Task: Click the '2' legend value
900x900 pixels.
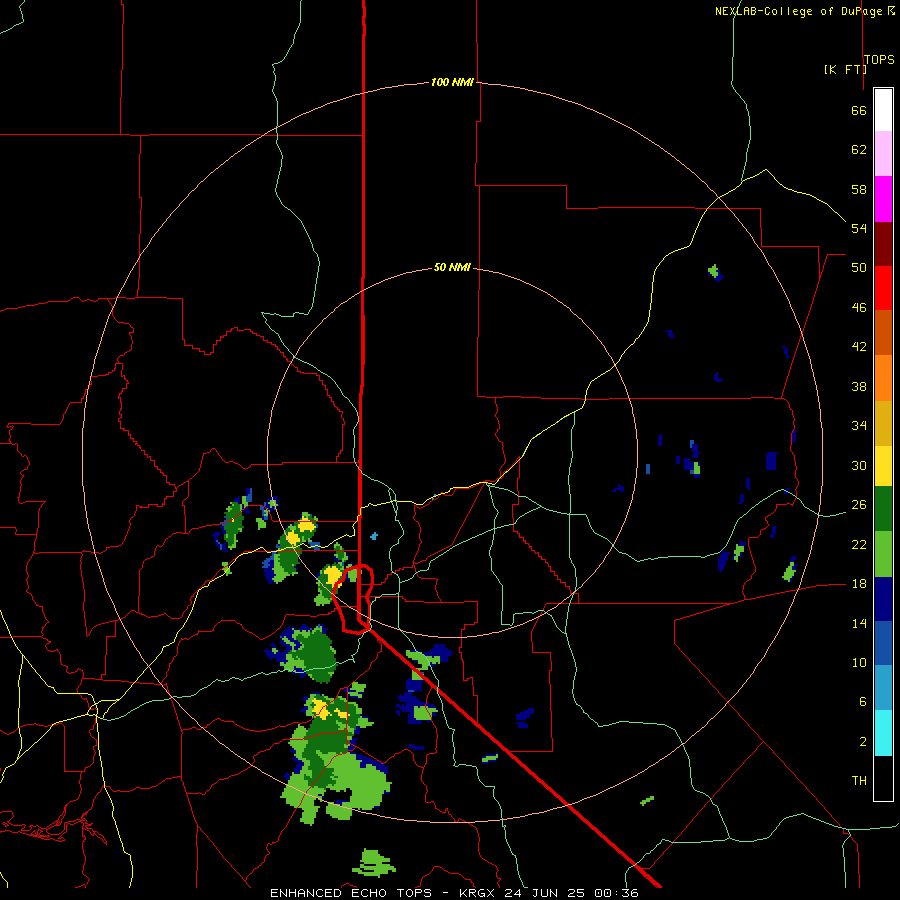Action: tap(862, 741)
